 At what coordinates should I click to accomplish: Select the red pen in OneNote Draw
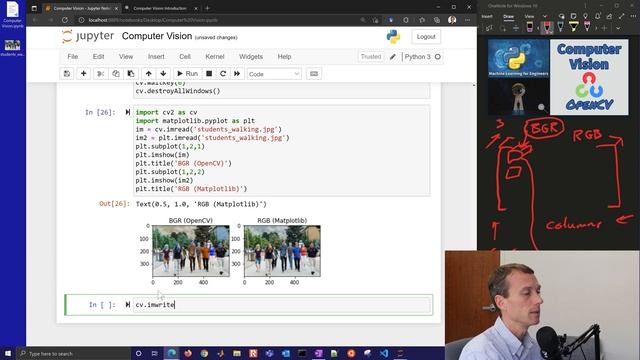point(547,27)
